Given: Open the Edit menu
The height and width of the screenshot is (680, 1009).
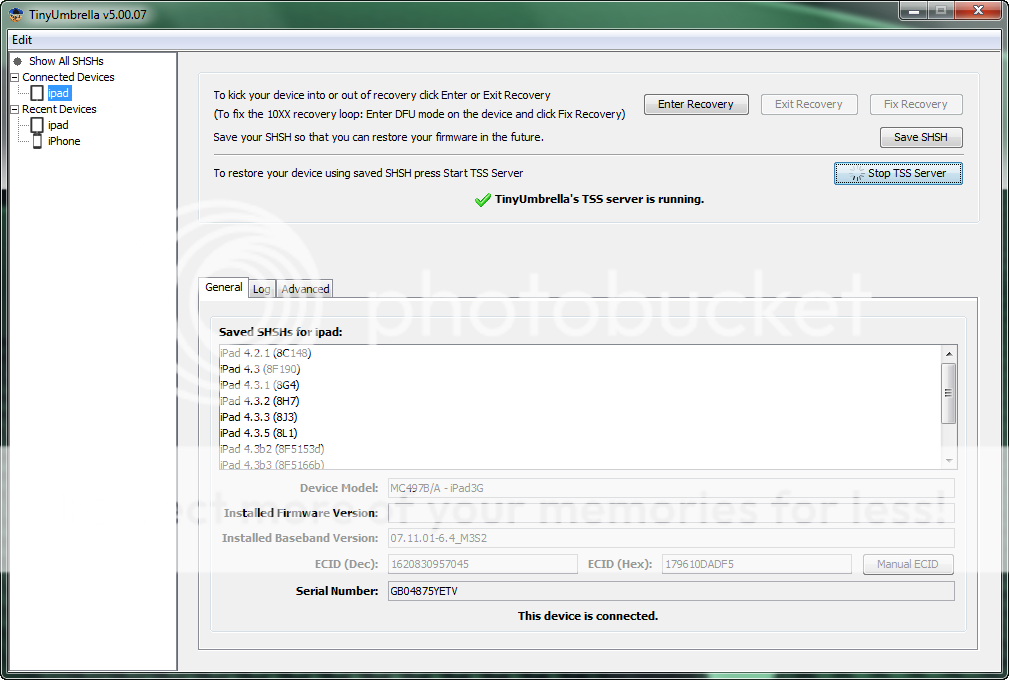Looking at the screenshot, I should click(22, 40).
